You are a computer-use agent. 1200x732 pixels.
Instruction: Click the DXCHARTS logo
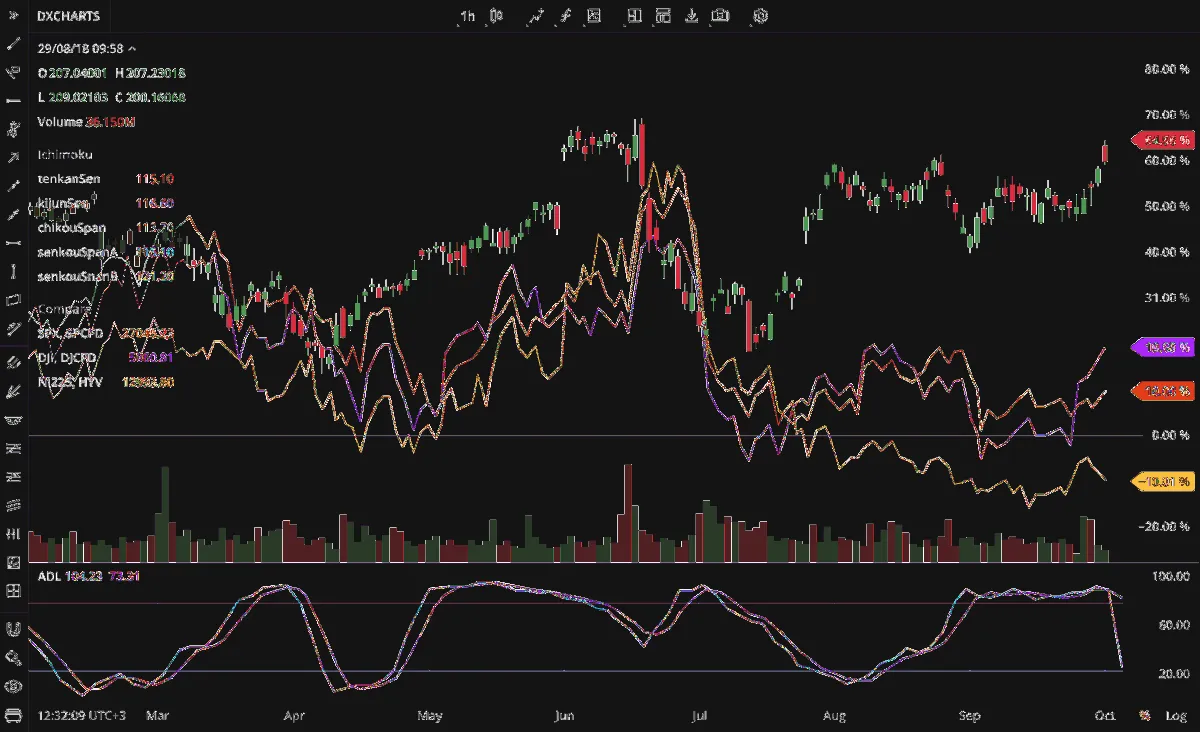pos(68,16)
